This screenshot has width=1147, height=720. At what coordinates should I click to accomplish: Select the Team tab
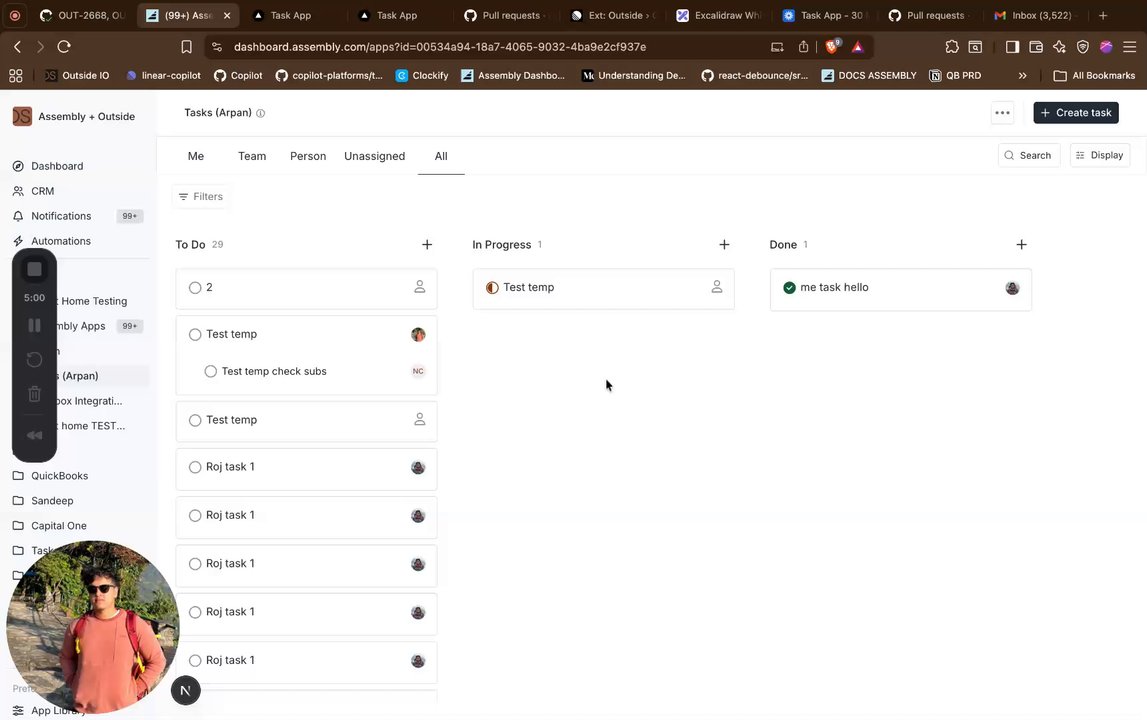252,156
